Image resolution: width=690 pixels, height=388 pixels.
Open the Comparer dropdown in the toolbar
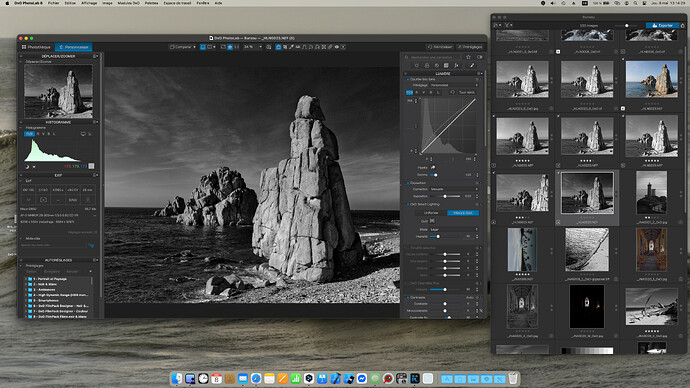pos(183,47)
